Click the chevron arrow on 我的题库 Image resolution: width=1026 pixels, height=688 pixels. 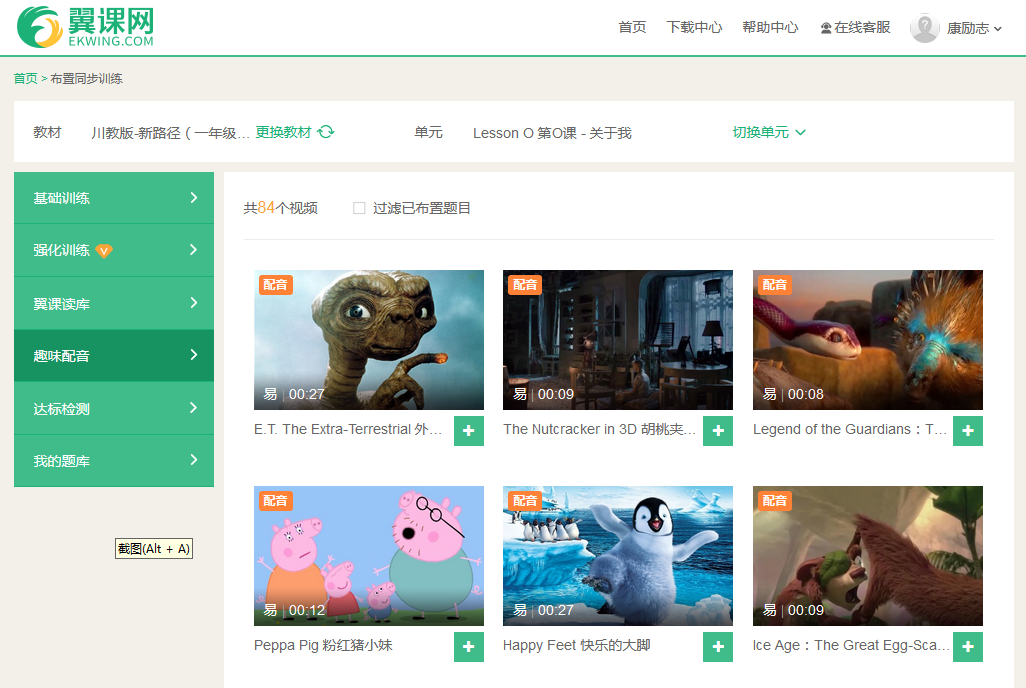point(193,460)
